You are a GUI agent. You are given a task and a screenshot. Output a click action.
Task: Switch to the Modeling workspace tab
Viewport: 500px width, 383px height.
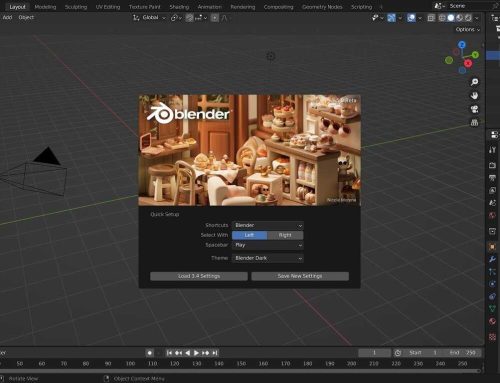(45, 7)
